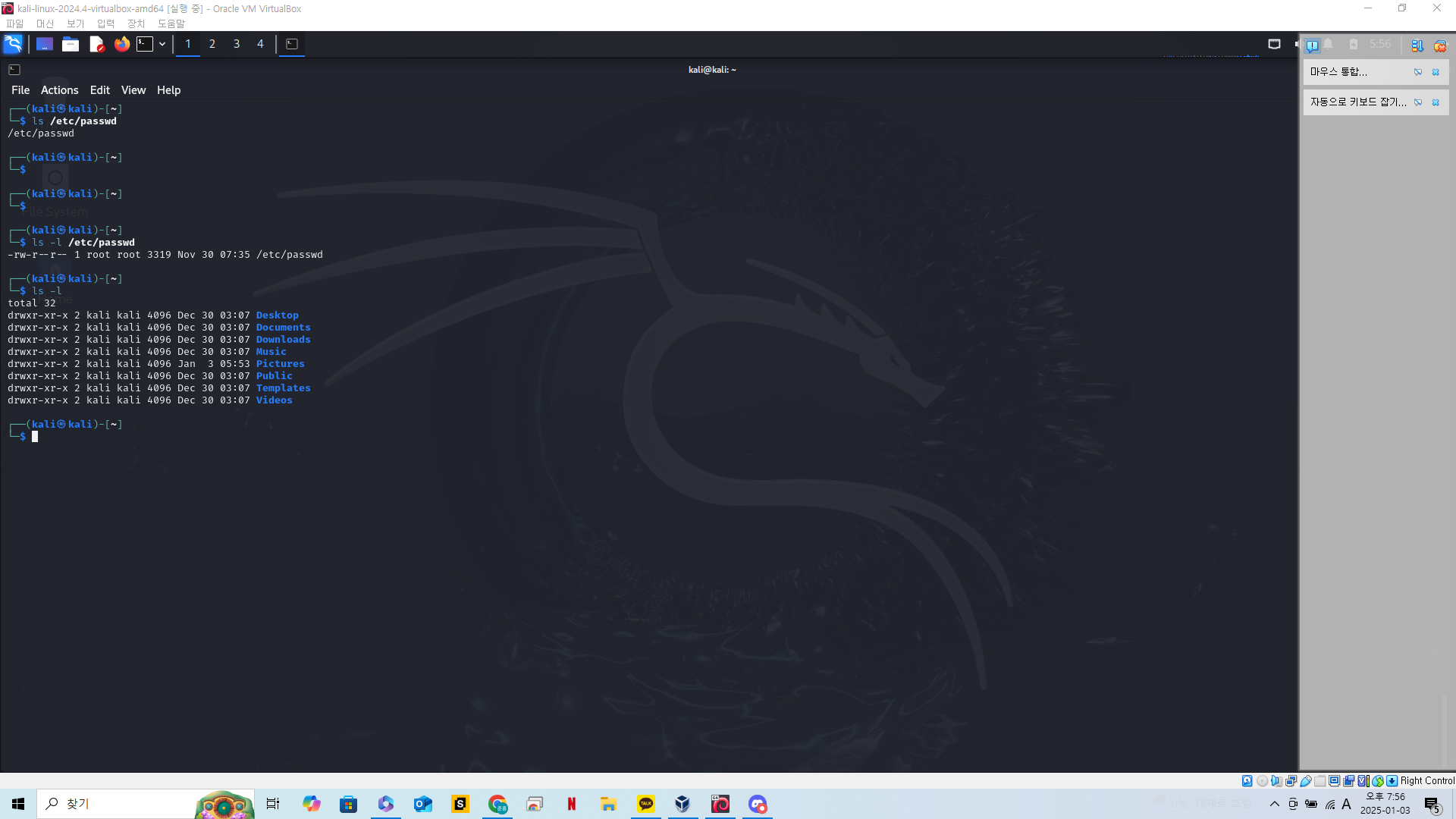Viewport: 1456px width, 819px height.
Task: Expand Windows system tray hidden icons
Action: (1274, 804)
